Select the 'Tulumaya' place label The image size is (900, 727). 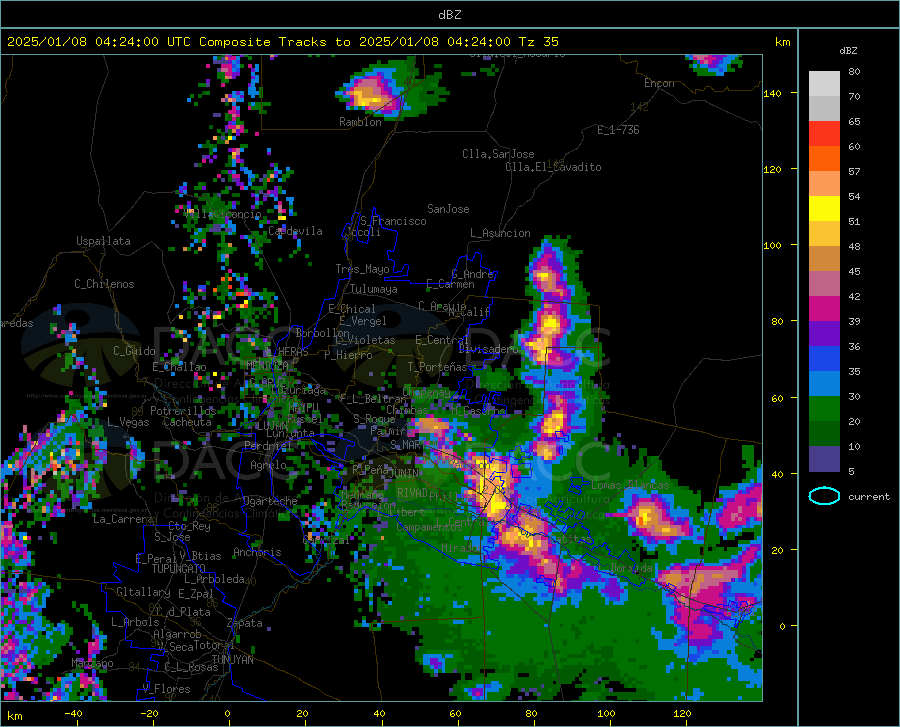tap(373, 289)
